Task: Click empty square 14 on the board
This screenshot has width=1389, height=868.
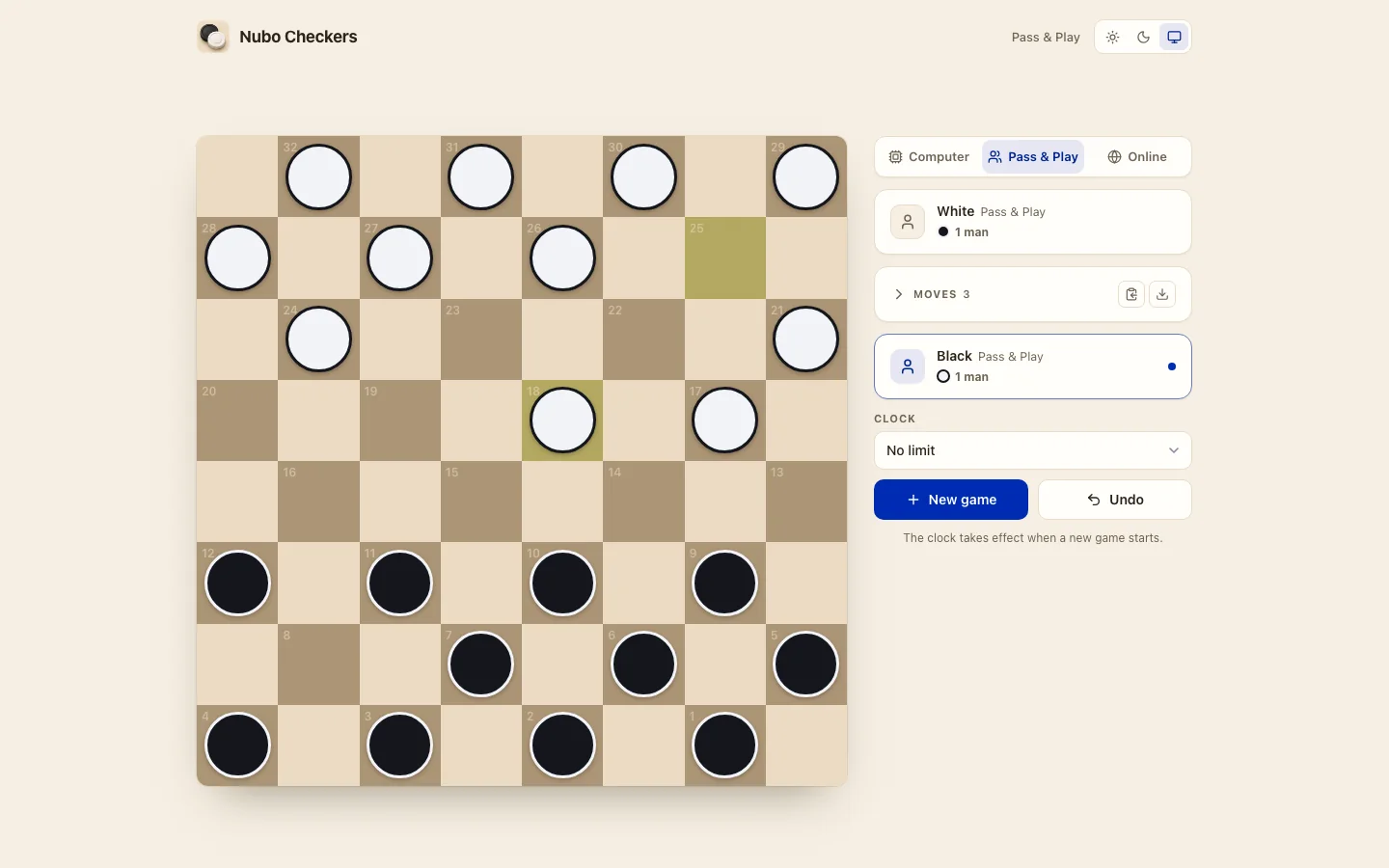Action: click(644, 502)
